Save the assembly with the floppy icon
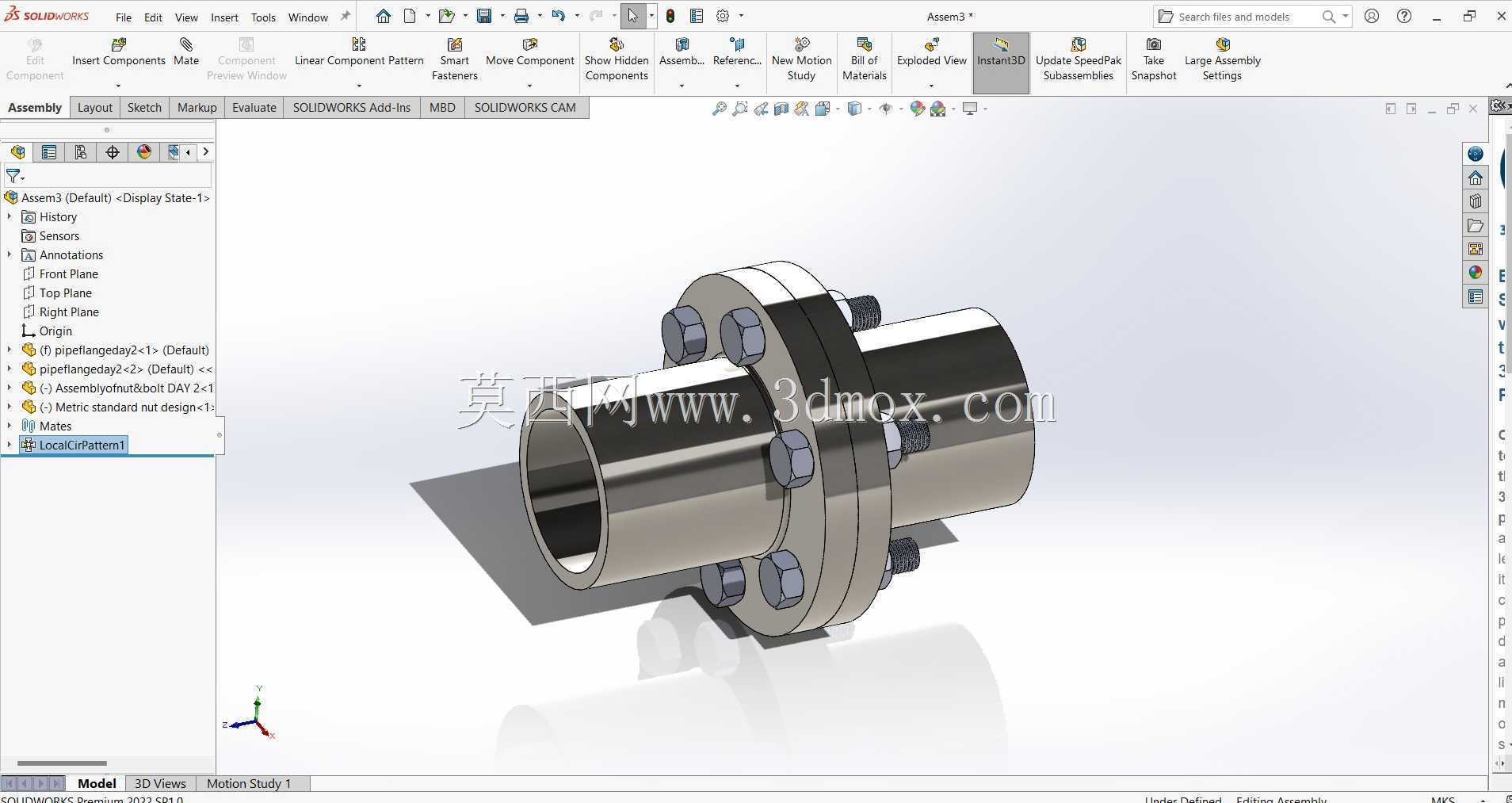 pos(484,16)
